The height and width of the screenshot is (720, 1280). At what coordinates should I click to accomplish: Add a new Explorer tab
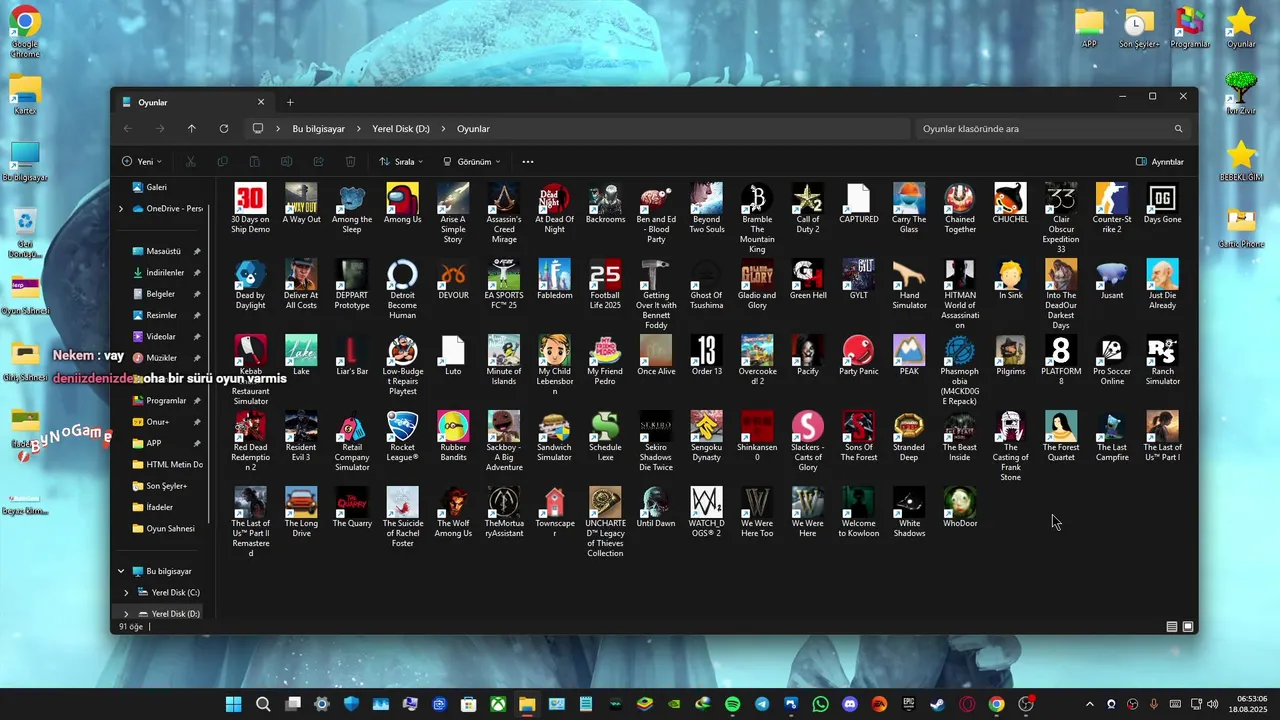point(290,102)
